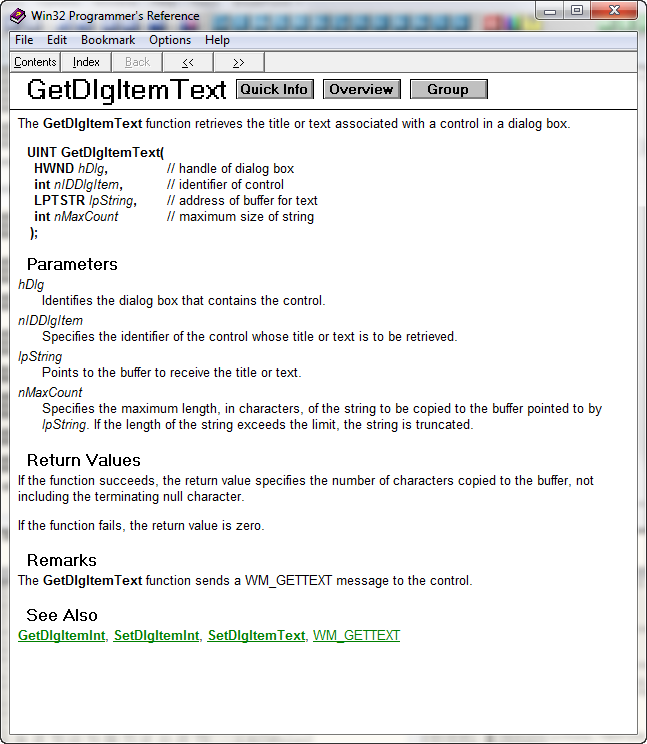The height and width of the screenshot is (744, 647).
Task: Open the Bookmark menu
Action: point(108,40)
